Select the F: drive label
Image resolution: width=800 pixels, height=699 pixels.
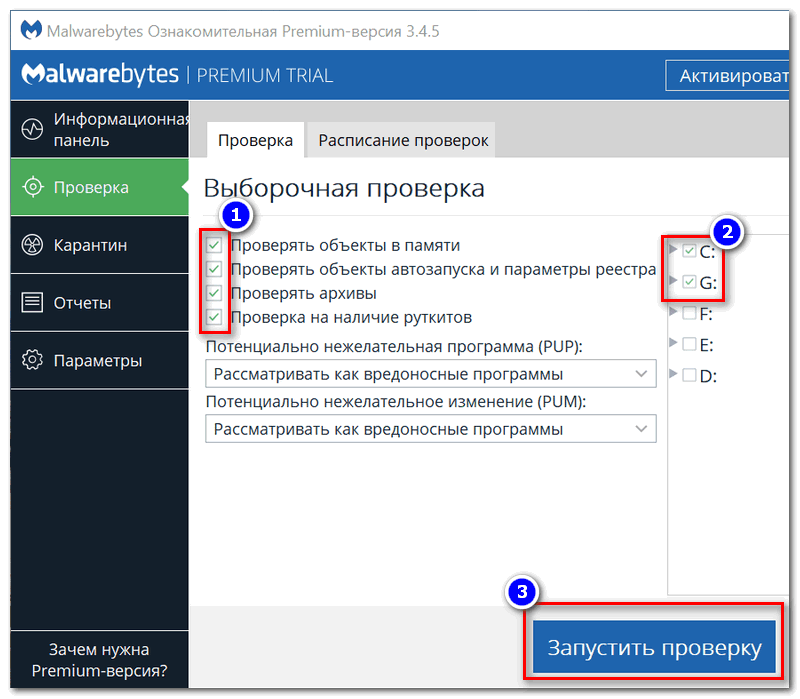click(x=706, y=314)
